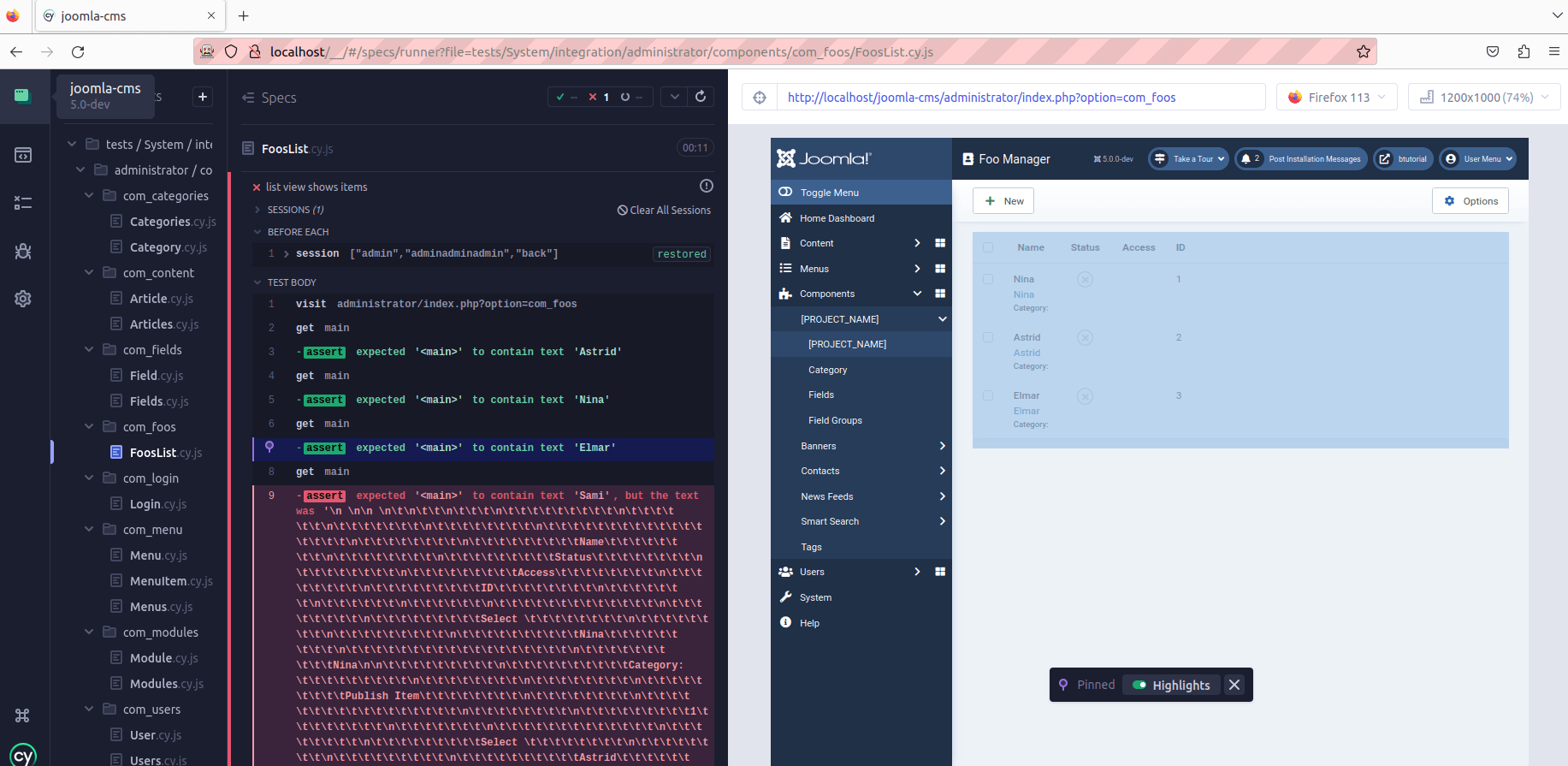1568x766 pixels.
Task: Open a new Firefox tab
Action: coord(244,15)
